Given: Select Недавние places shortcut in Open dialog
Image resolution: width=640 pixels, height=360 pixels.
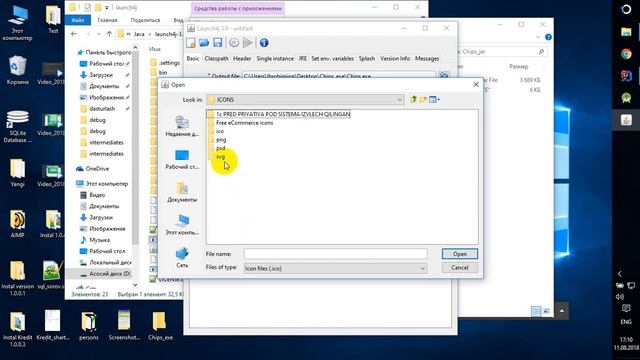Looking at the screenshot, I should coord(182,126).
